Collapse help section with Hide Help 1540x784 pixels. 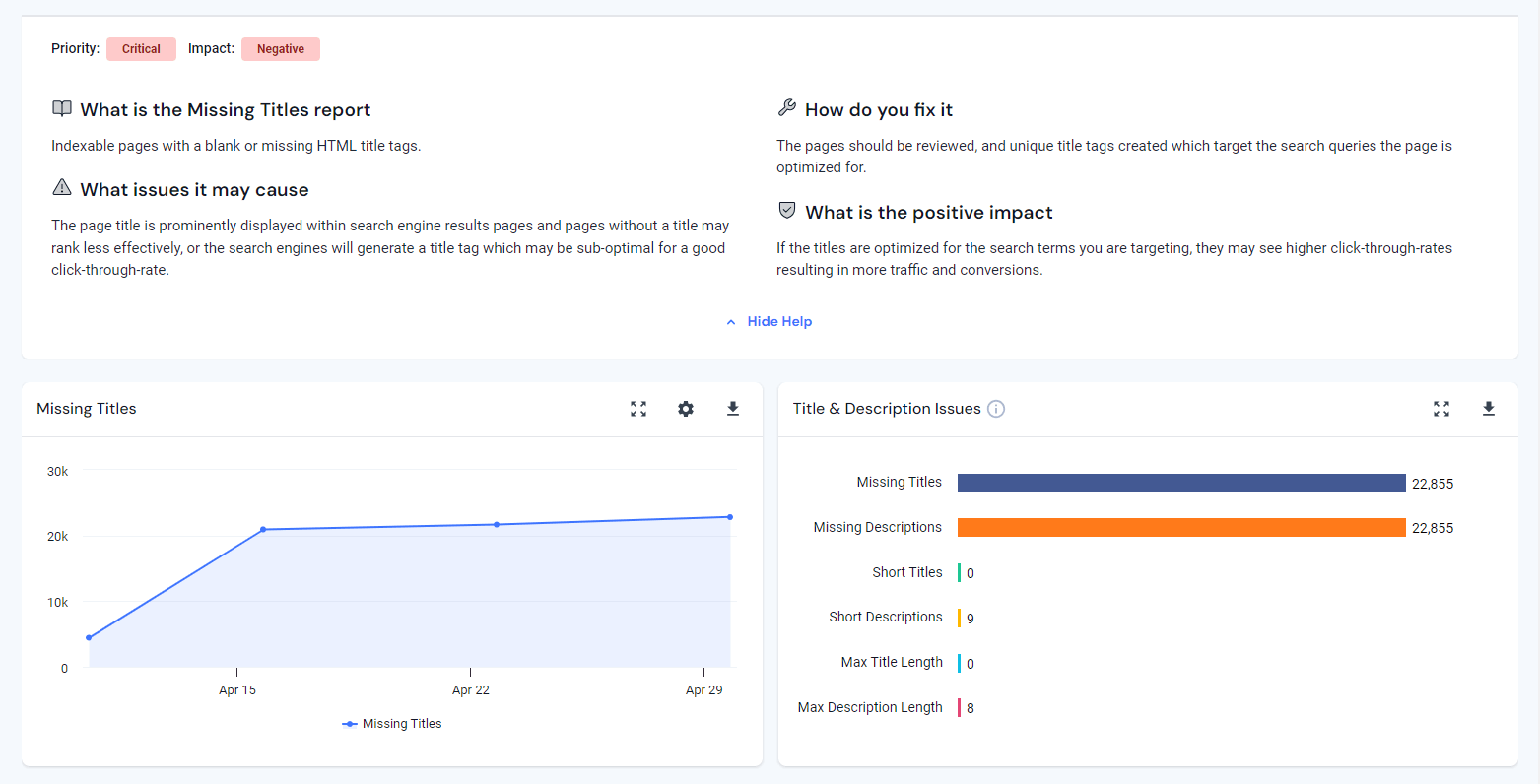[x=779, y=322]
